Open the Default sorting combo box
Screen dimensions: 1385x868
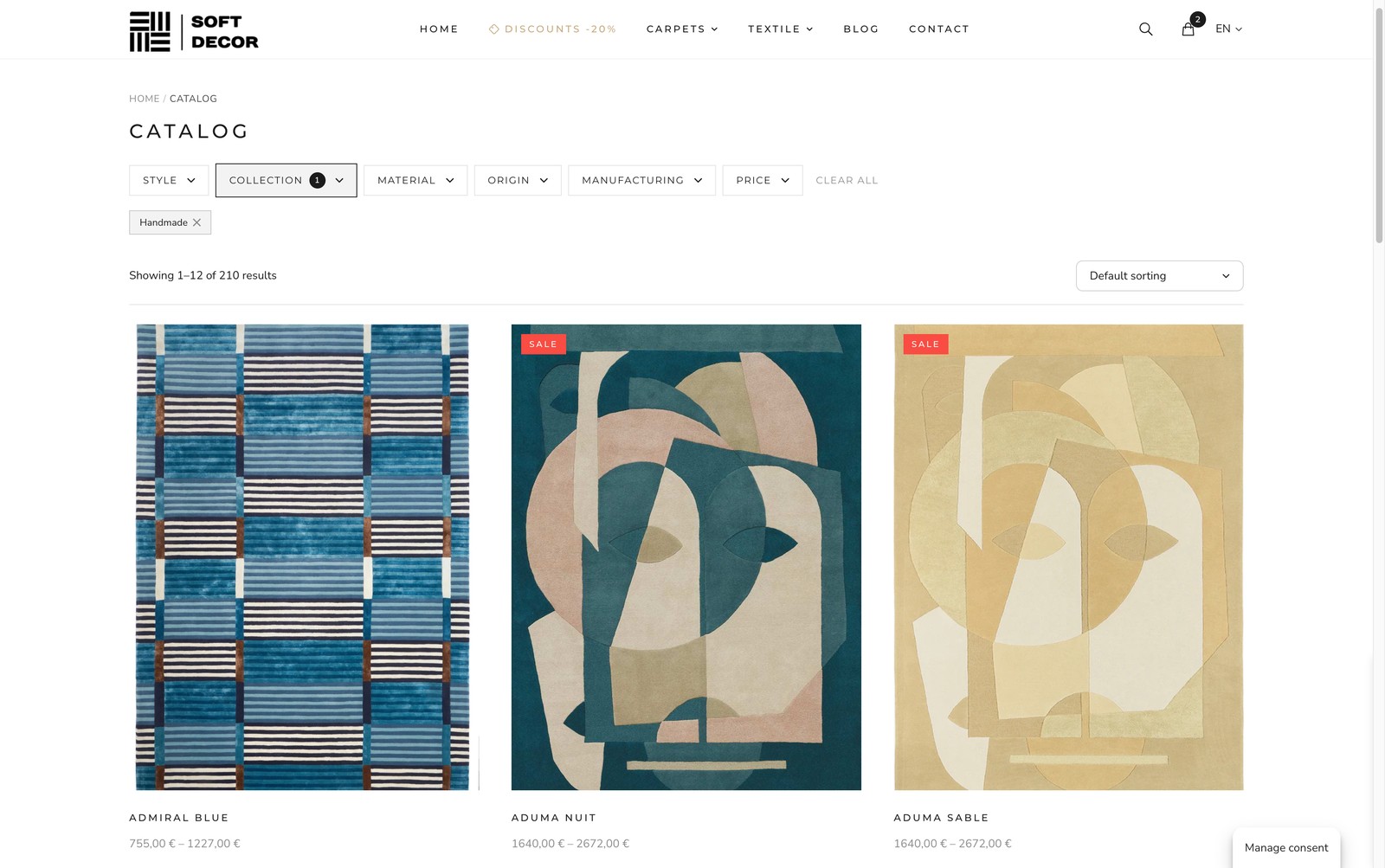[x=1159, y=276]
